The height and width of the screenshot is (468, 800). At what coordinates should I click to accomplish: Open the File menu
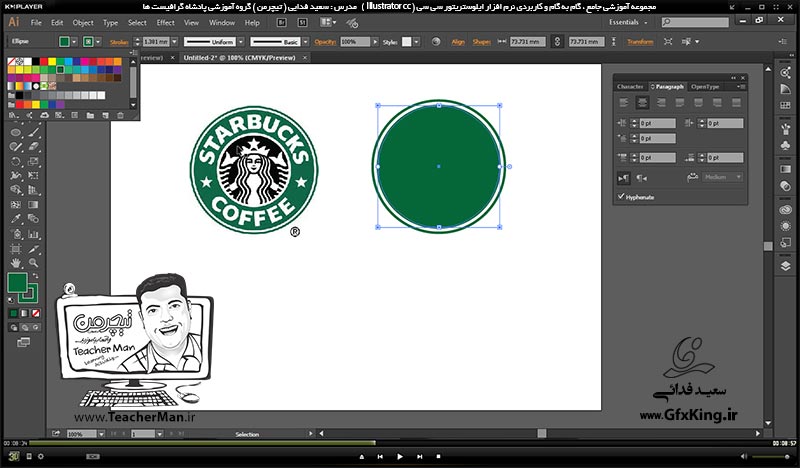pos(36,22)
